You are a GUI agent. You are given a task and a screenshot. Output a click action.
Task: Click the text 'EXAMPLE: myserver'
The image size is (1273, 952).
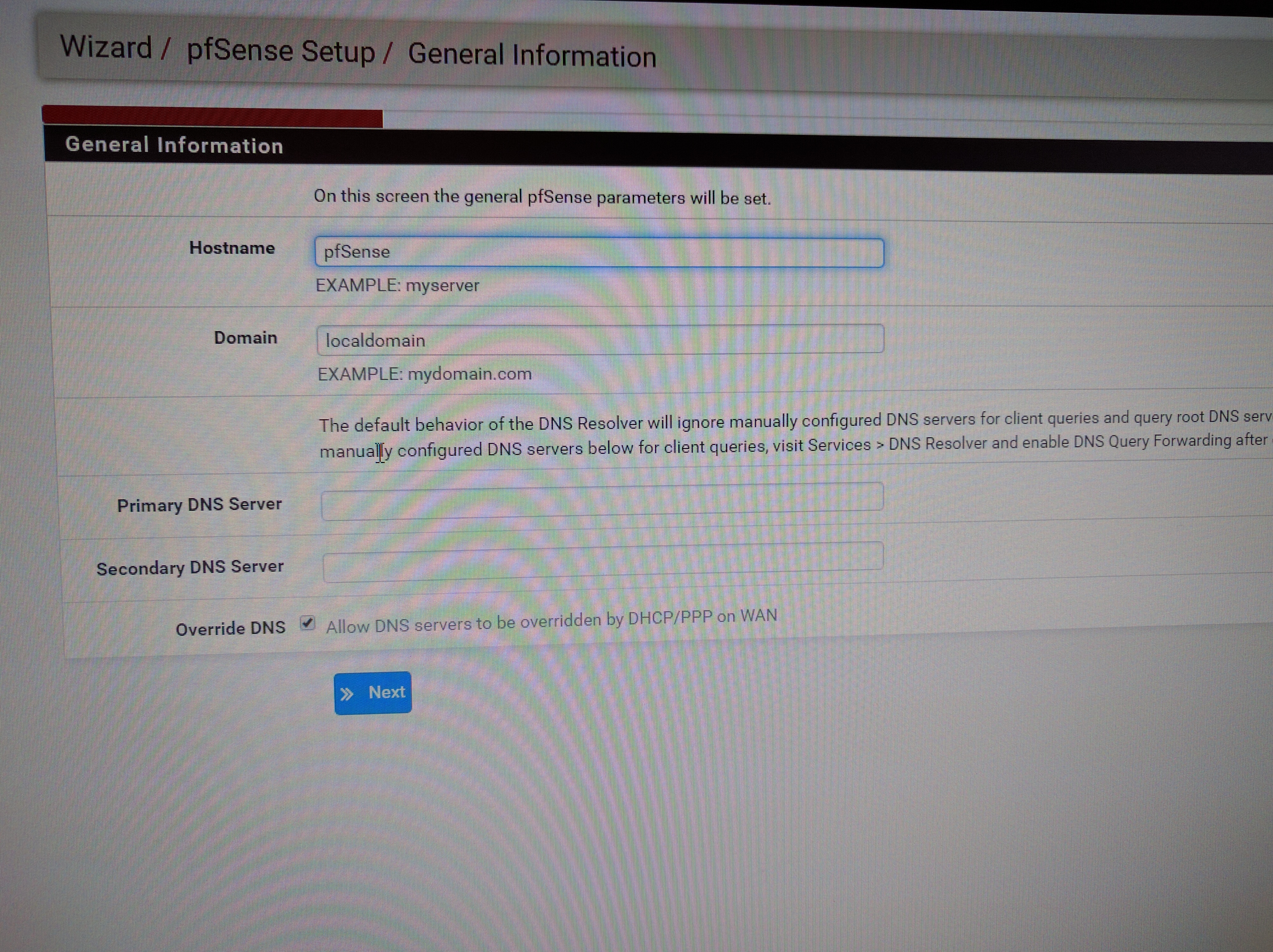coord(397,285)
